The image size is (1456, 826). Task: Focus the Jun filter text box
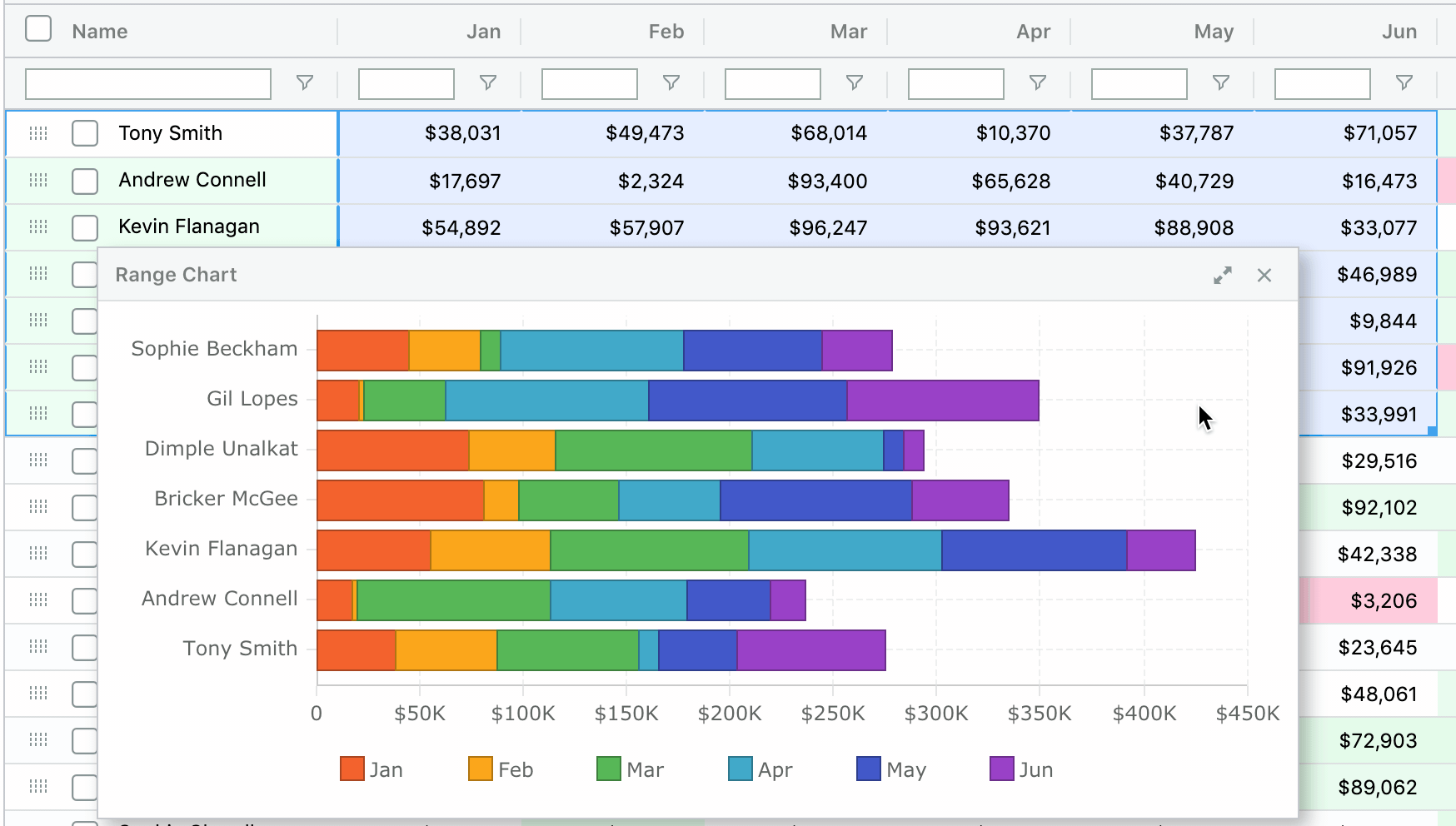coord(1323,83)
